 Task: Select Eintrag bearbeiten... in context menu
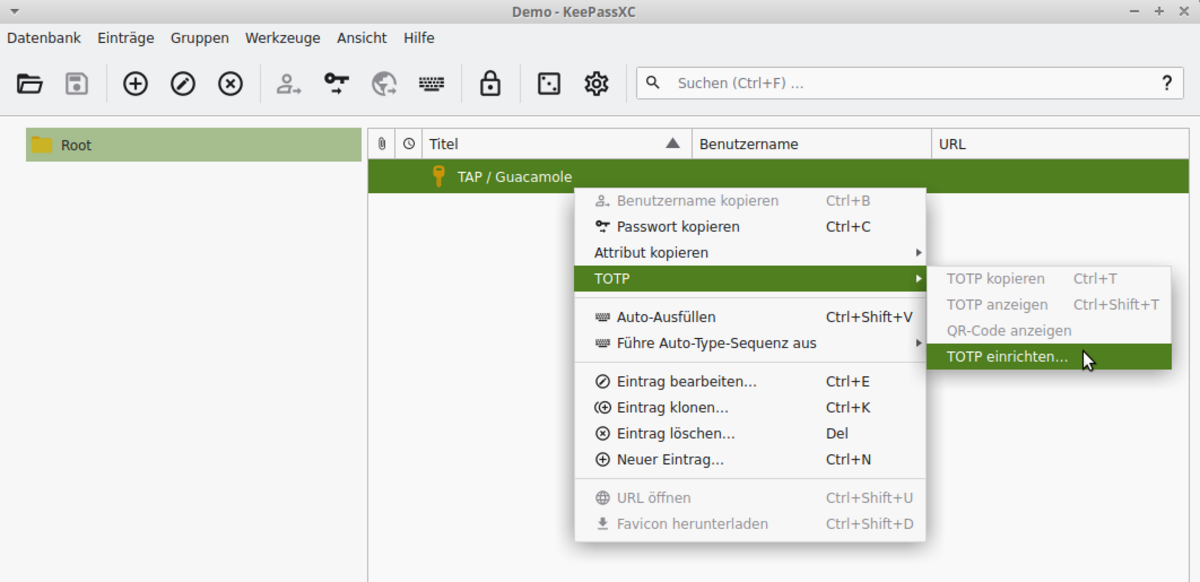tap(686, 382)
